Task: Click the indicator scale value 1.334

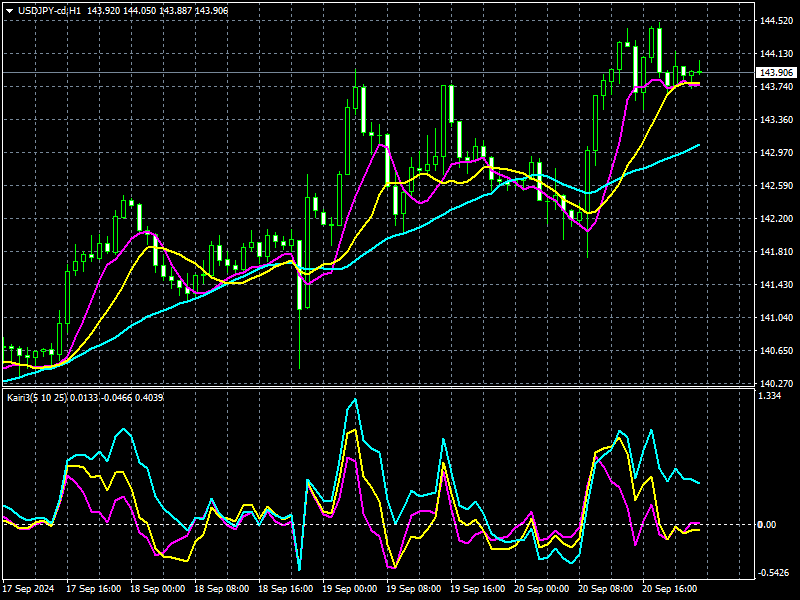Action: pyautogui.click(x=770, y=396)
